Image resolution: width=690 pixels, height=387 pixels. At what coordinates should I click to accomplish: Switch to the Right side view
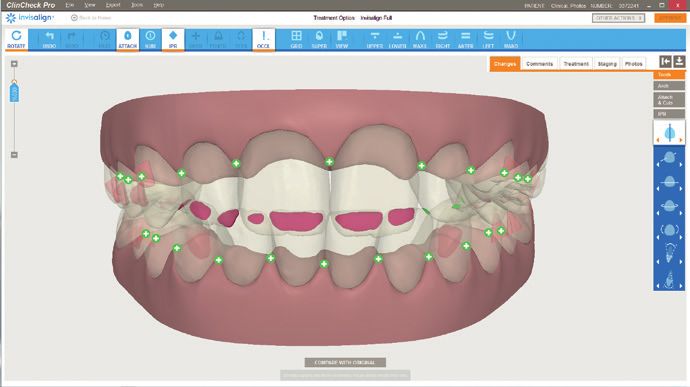443,39
